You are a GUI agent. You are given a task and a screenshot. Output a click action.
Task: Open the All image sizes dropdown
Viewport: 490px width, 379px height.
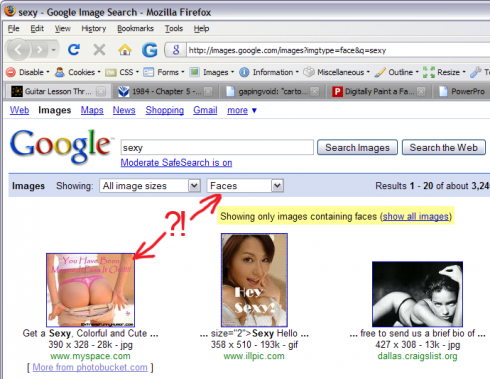tap(150, 186)
